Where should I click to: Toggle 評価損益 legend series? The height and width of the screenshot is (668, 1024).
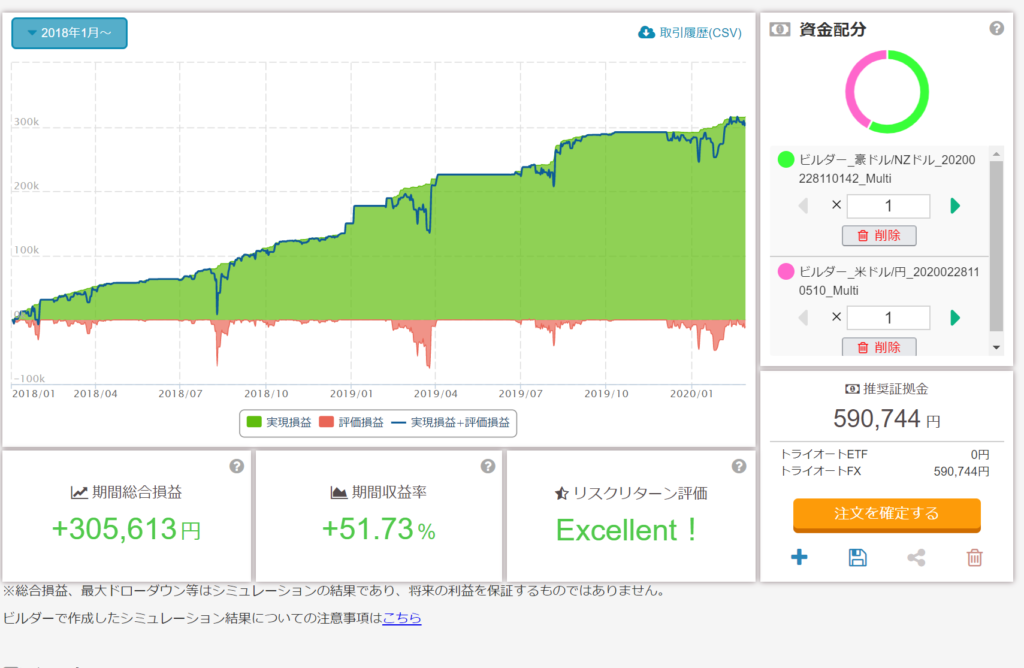click(351, 423)
